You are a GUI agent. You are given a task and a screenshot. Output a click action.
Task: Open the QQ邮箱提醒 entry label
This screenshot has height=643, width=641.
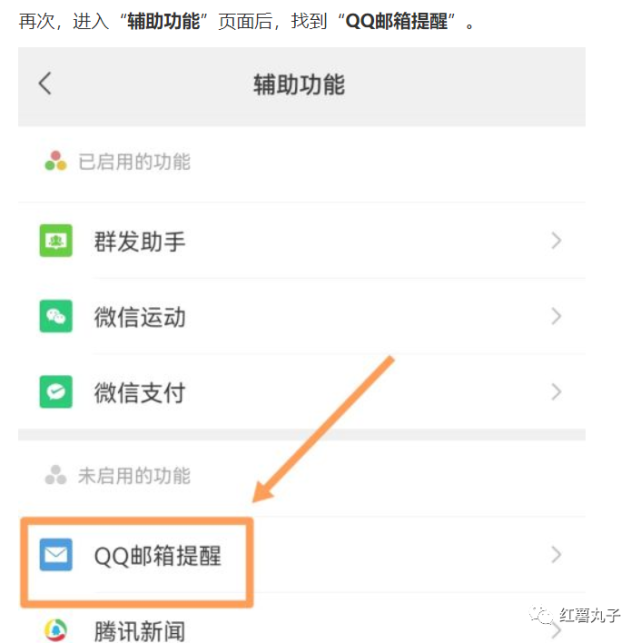(158, 556)
